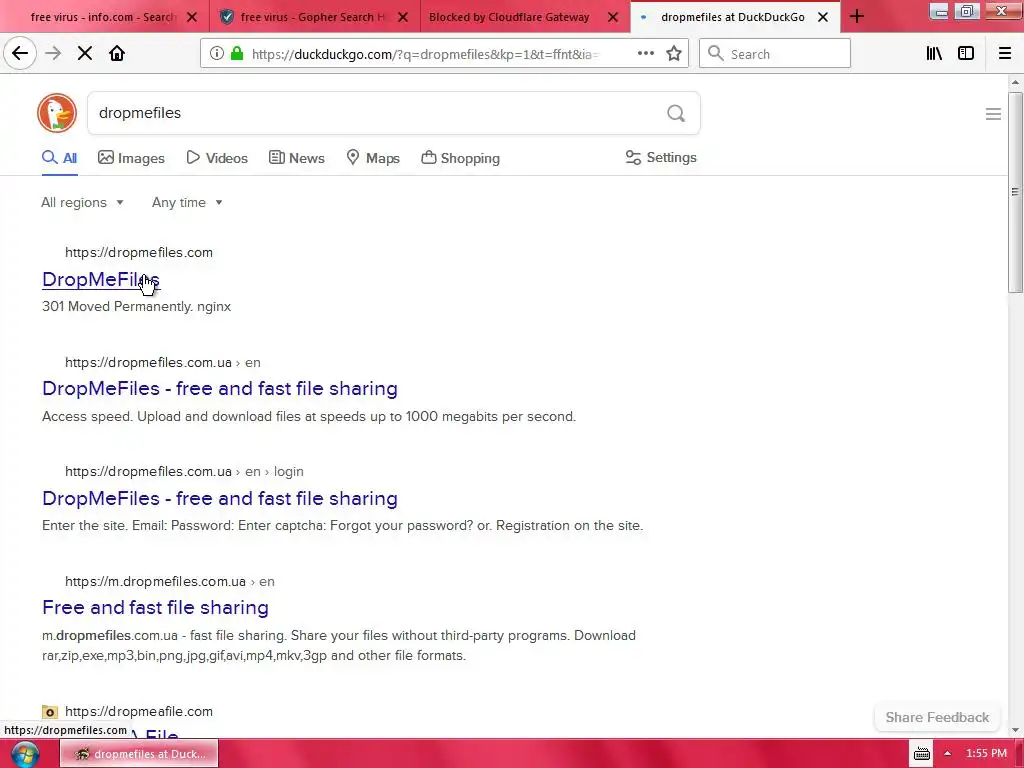Open the 'DropMeFiles' first result link
The width and height of the screenshot is (1024, 768).
click(101, 279)
